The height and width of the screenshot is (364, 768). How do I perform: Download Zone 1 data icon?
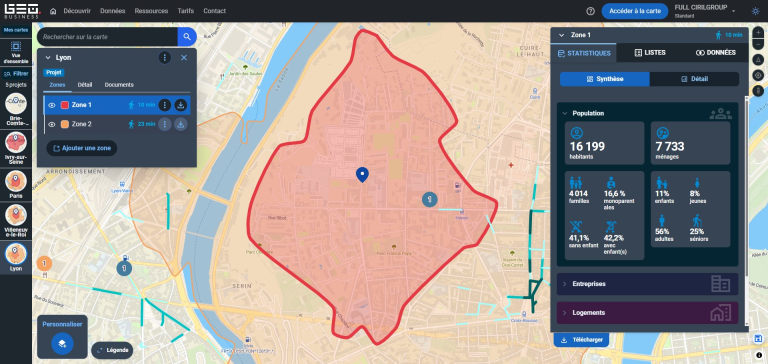coord(181,105)
